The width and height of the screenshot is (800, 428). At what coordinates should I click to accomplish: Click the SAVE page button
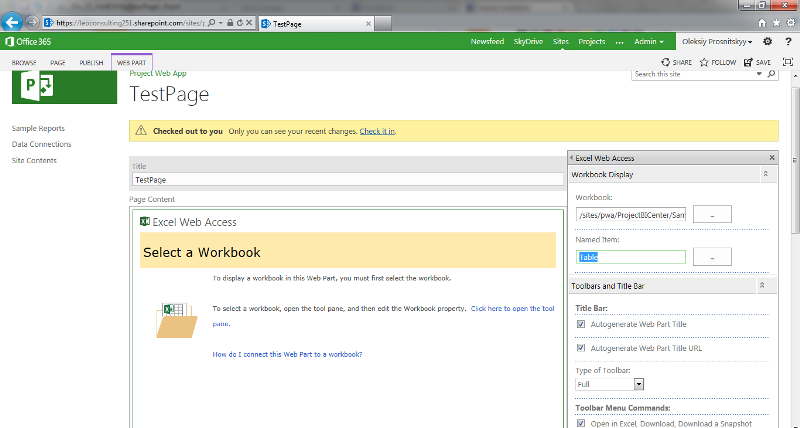(x=757, y=62)
